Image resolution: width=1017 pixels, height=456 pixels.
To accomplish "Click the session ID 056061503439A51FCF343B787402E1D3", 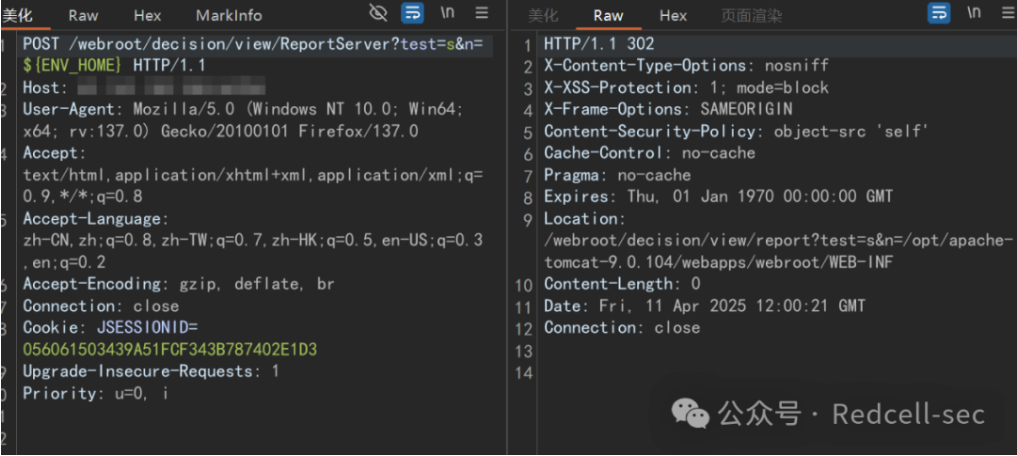I will (170, 350).
